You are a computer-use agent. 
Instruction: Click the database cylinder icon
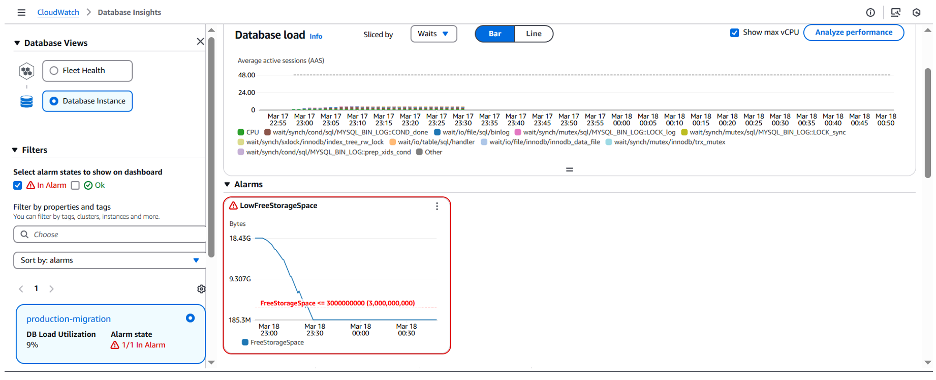(x=26, y=101)
